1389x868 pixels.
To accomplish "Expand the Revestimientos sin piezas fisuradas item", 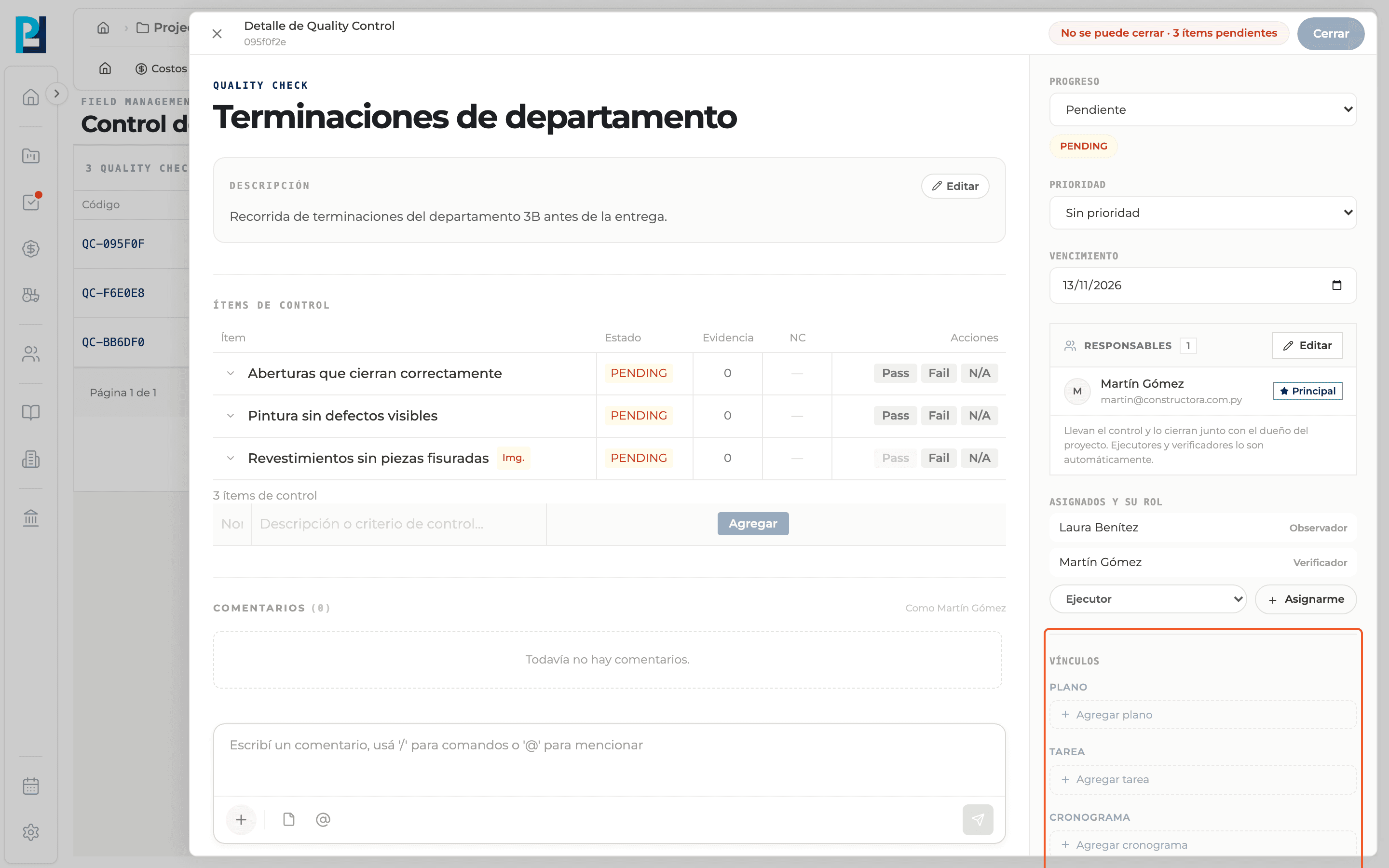I will tap(230, 458).
